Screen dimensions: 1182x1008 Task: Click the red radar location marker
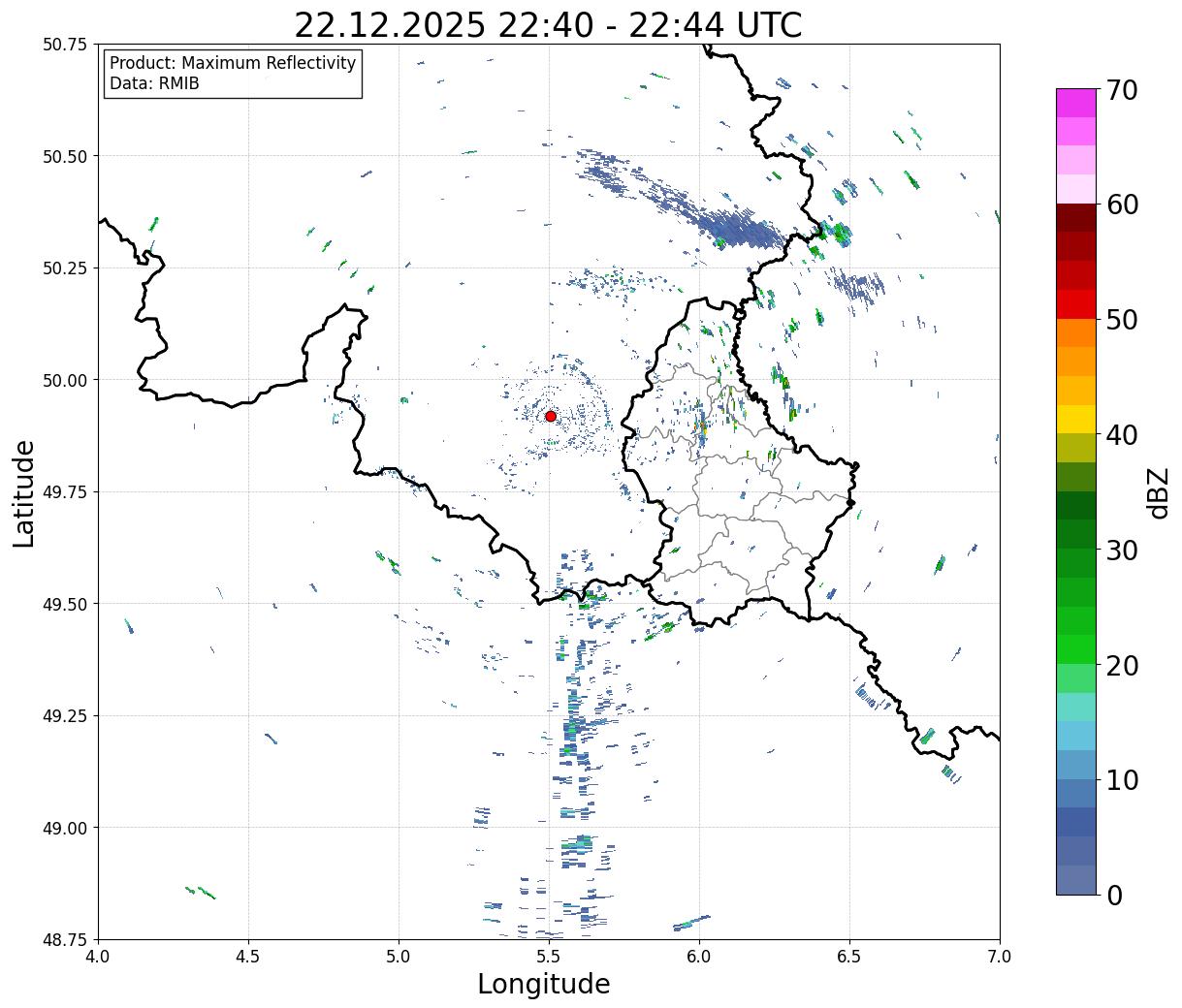(x=551, y=416)
